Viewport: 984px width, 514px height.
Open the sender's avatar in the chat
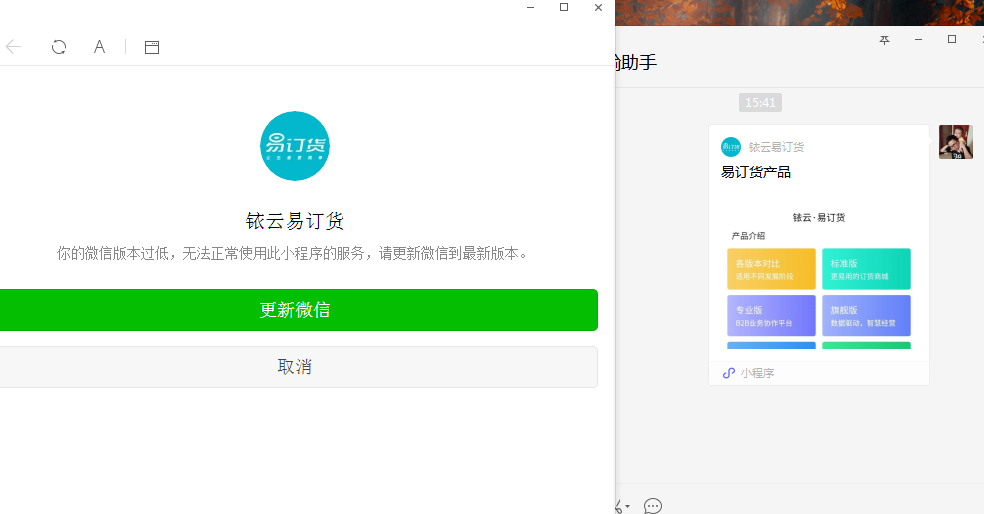pyautogui.click(x=956, y=142)
